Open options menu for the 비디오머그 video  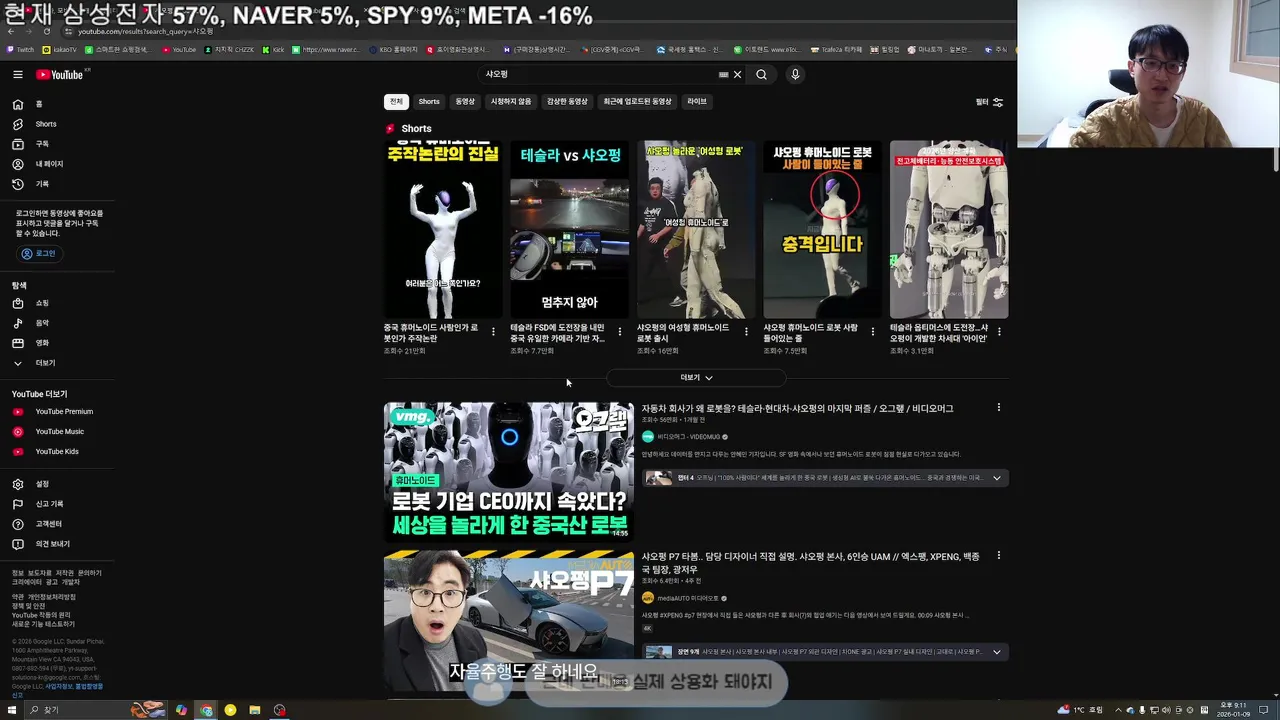tap(998, 408)
